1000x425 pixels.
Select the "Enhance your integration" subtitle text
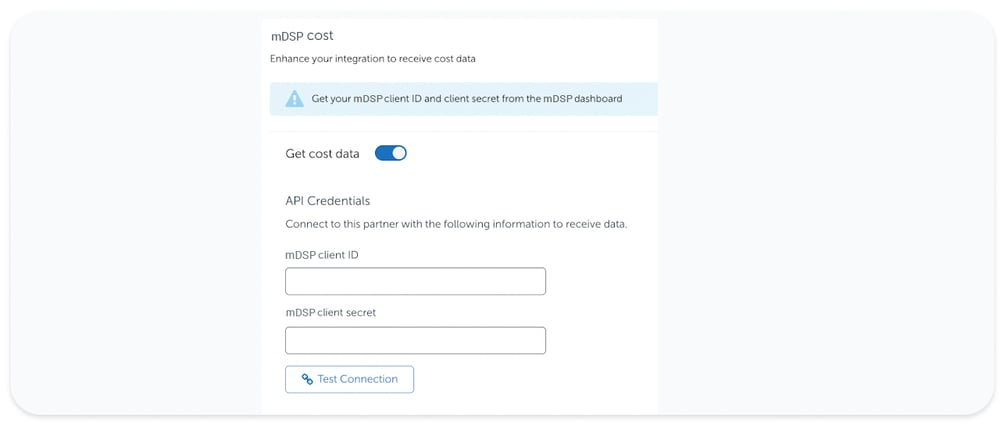click(372, 59)
